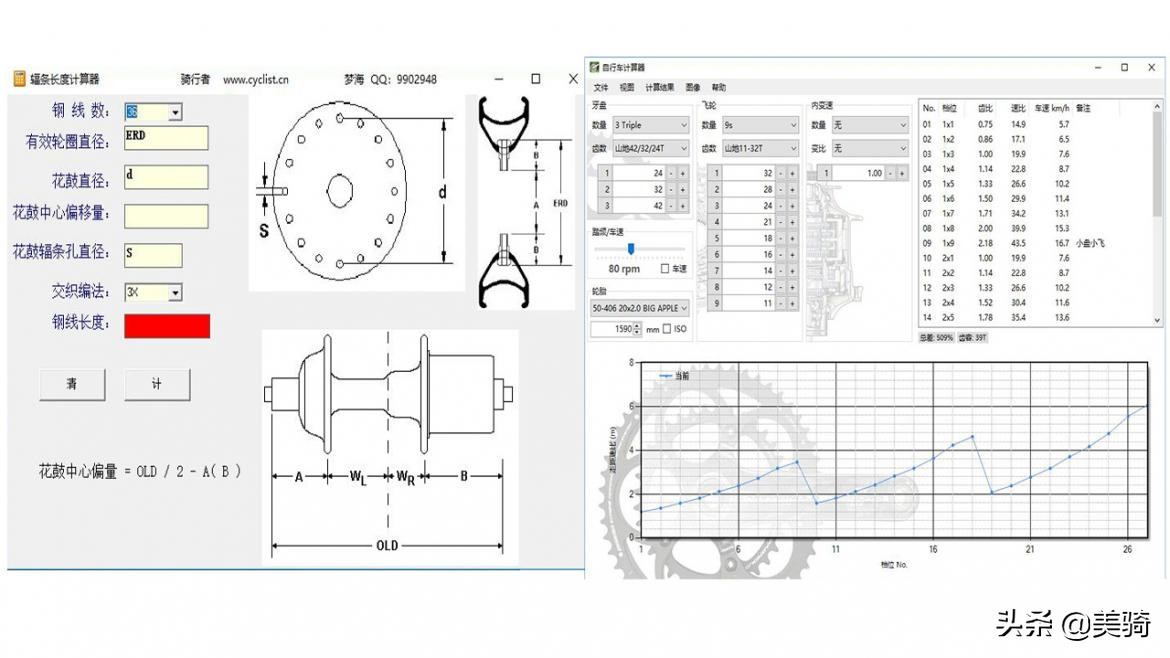
Task: Decrease chainring 1 teeth with minus button
Action: point(671,173)
